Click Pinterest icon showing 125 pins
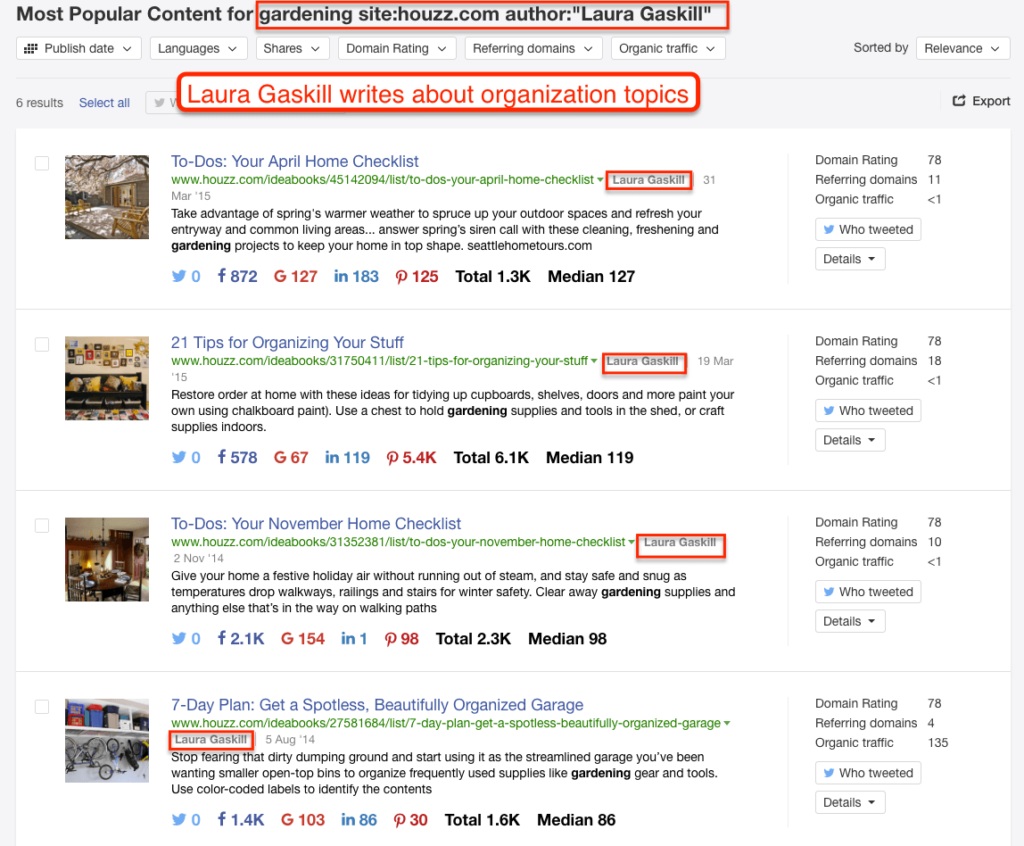This screenshot has height=846, width=1024. [401, 277]
